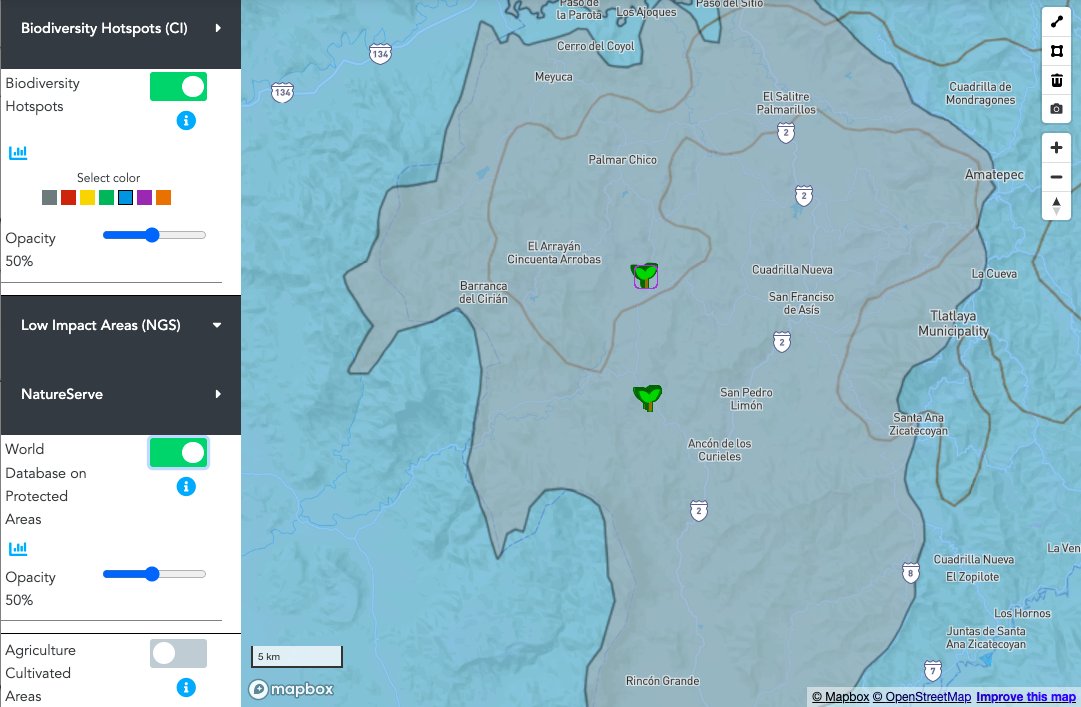Choose the blue color swatch

point(125,198)
